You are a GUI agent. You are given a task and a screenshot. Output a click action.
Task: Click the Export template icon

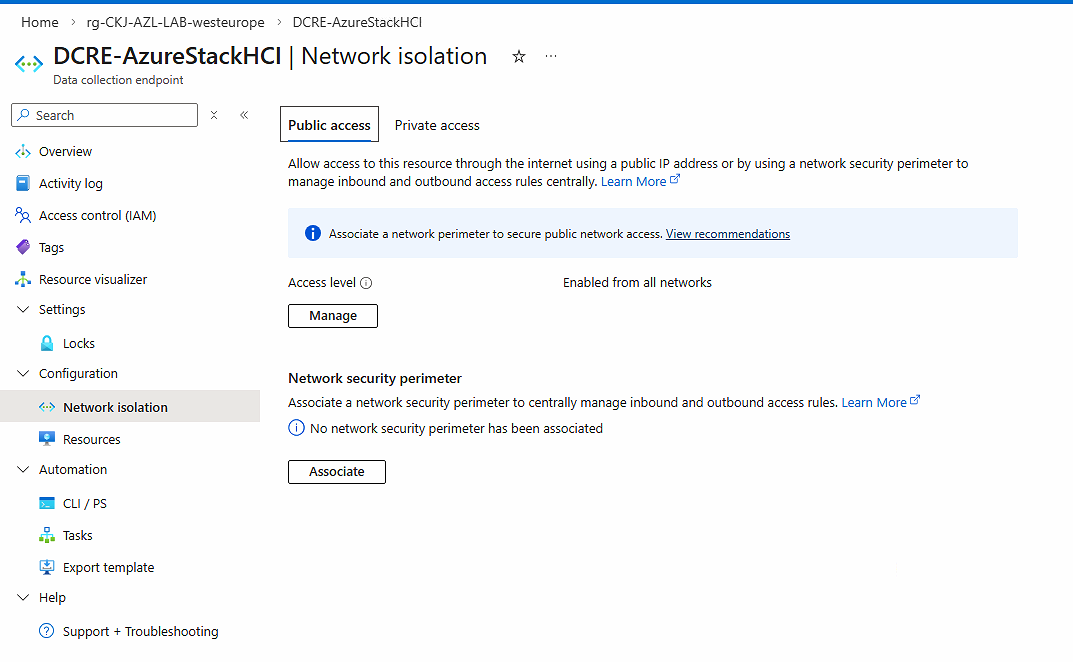tap(47, 568)
